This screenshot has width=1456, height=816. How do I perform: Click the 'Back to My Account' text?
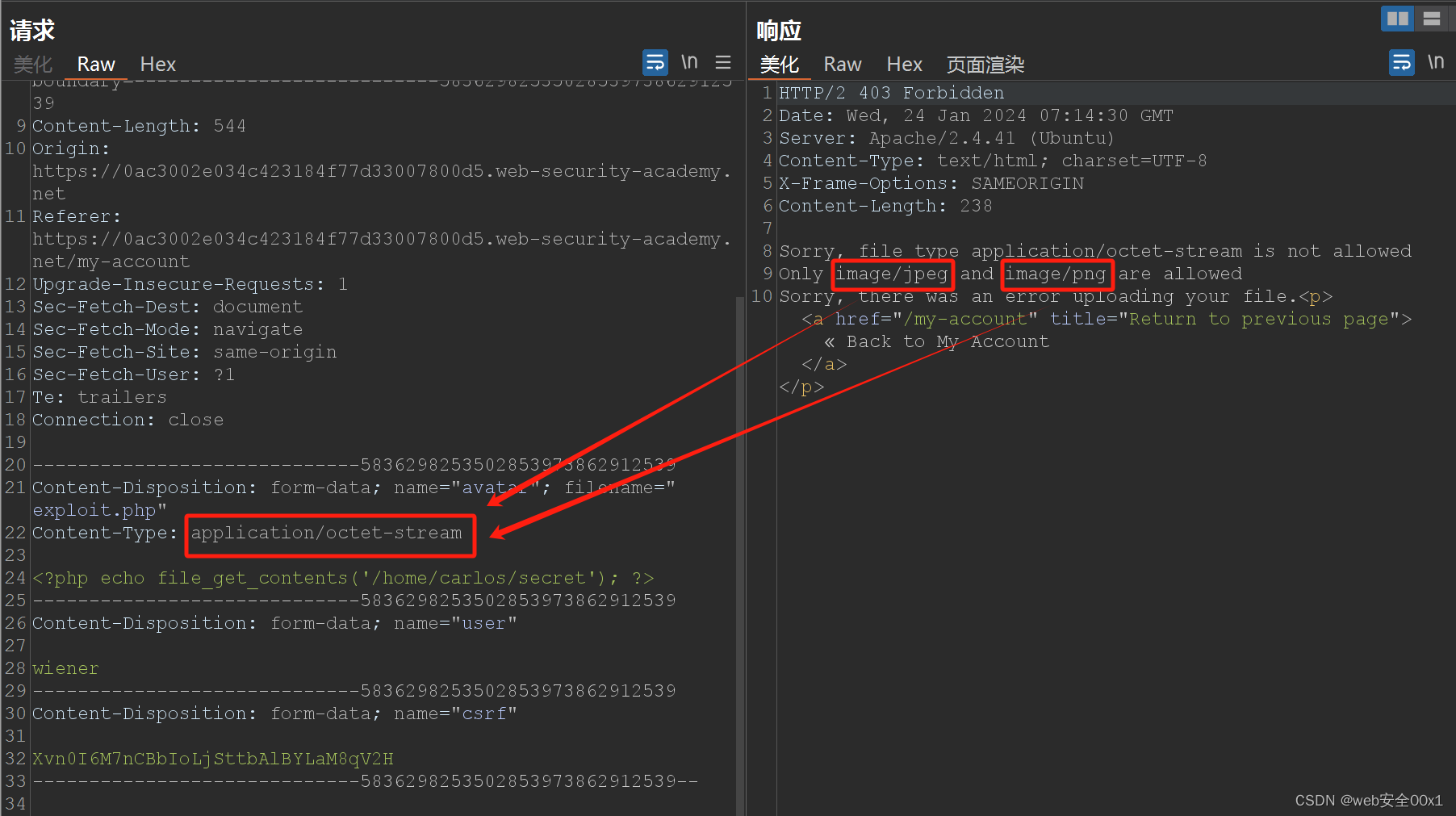point(948,341)
